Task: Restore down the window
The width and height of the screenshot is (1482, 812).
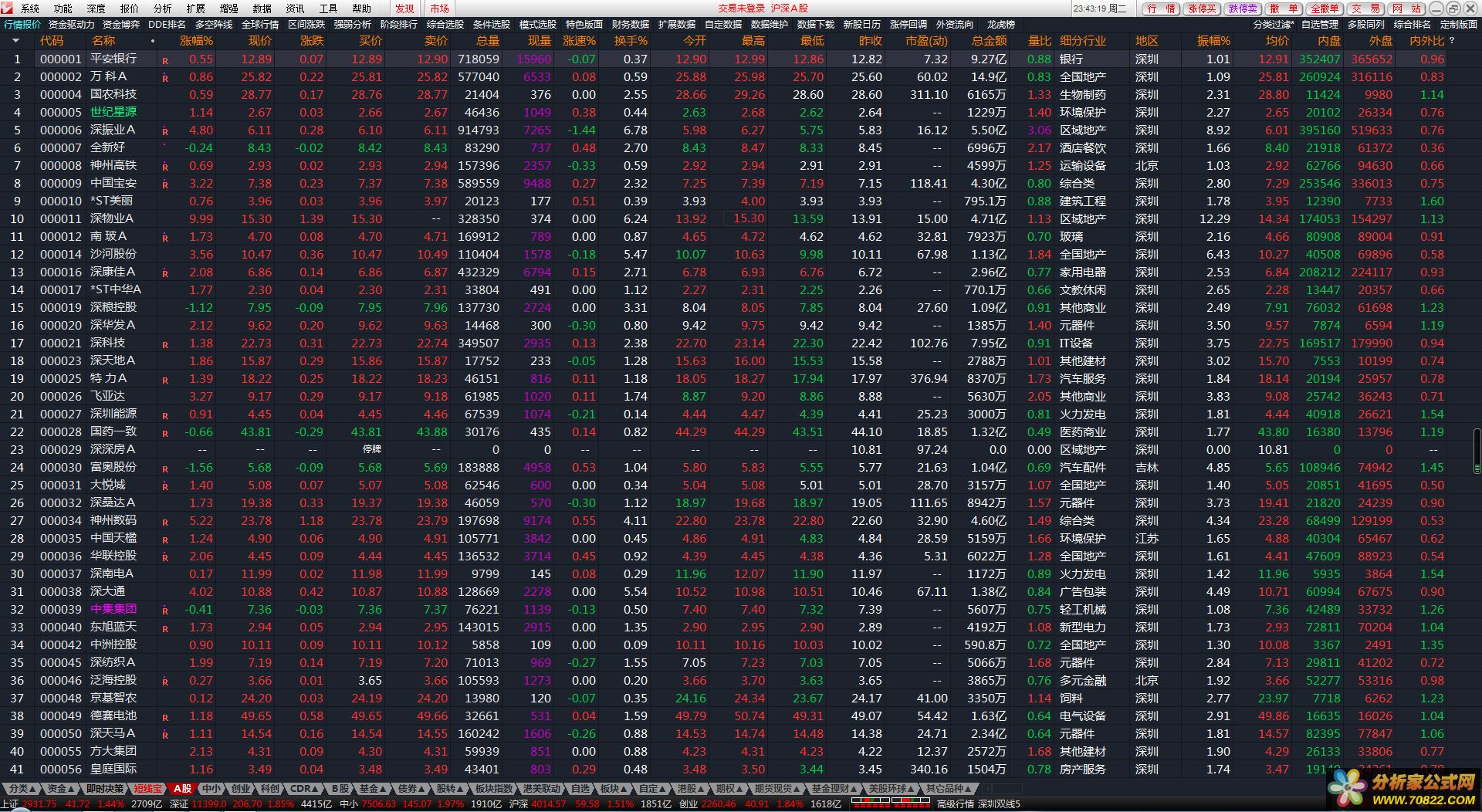Action: [1452, 8]
